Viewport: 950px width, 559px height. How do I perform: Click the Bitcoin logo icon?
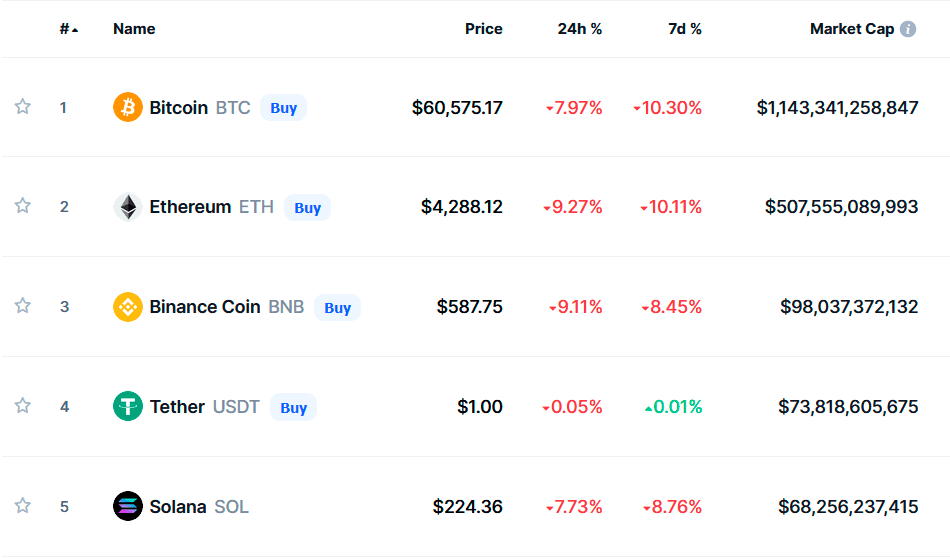coord(128,107)
